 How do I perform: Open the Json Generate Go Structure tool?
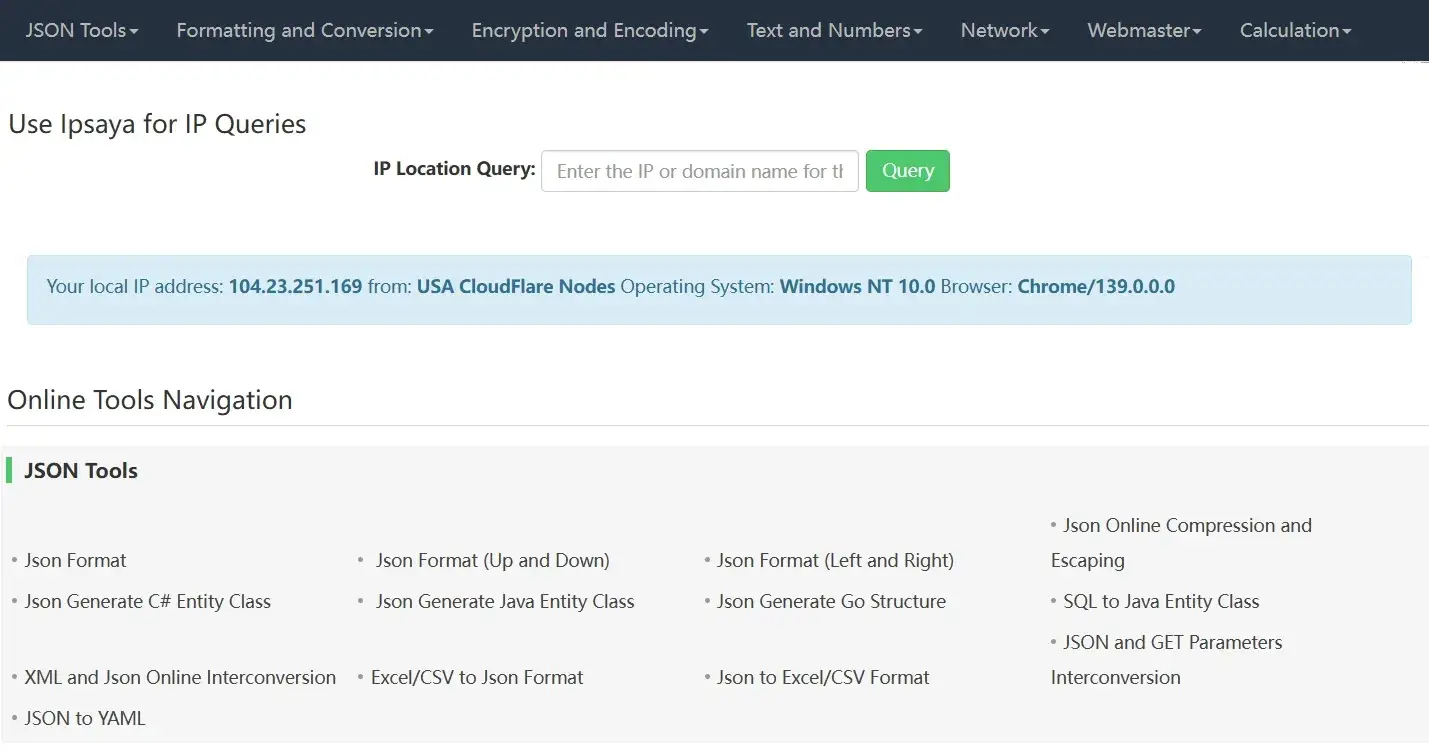[x=831, y=601]
